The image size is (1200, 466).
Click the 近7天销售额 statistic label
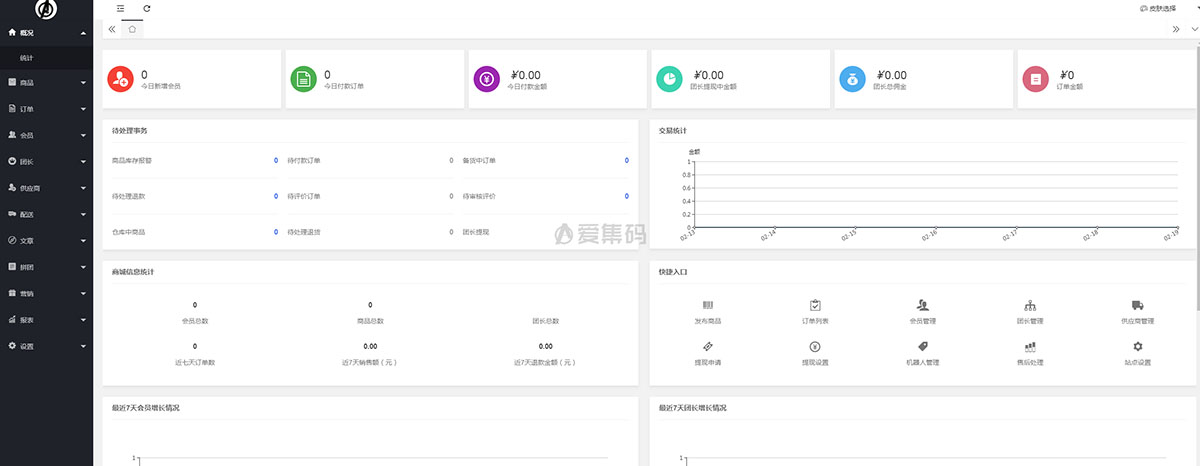370,362
